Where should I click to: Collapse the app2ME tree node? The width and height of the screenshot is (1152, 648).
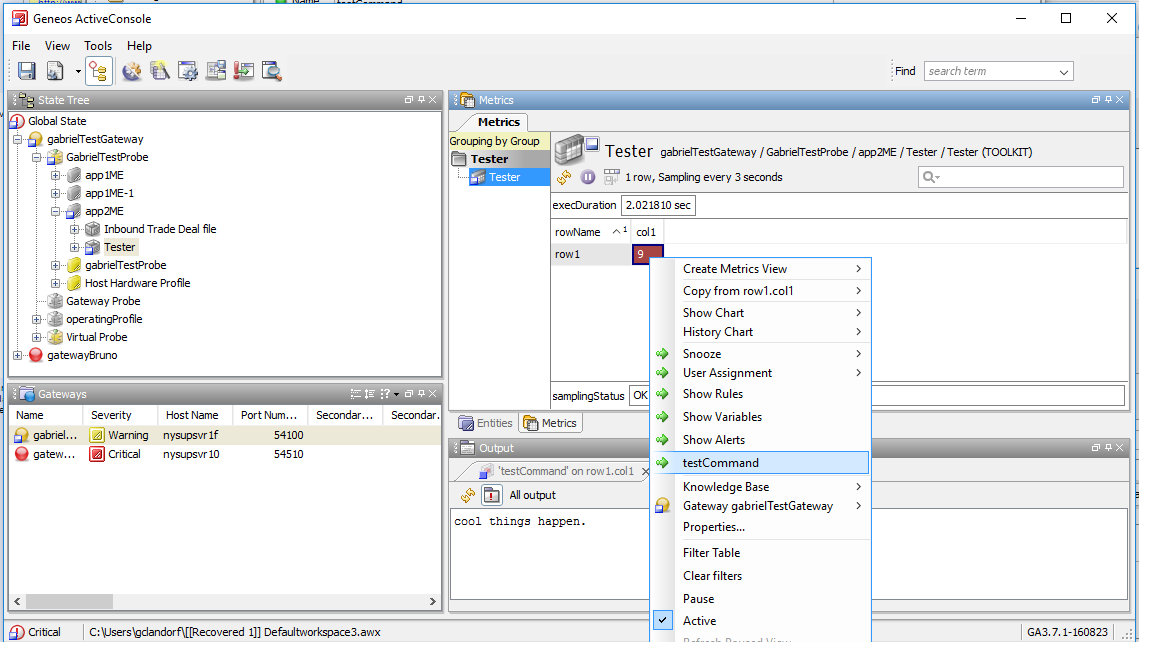tap(56, 211)
